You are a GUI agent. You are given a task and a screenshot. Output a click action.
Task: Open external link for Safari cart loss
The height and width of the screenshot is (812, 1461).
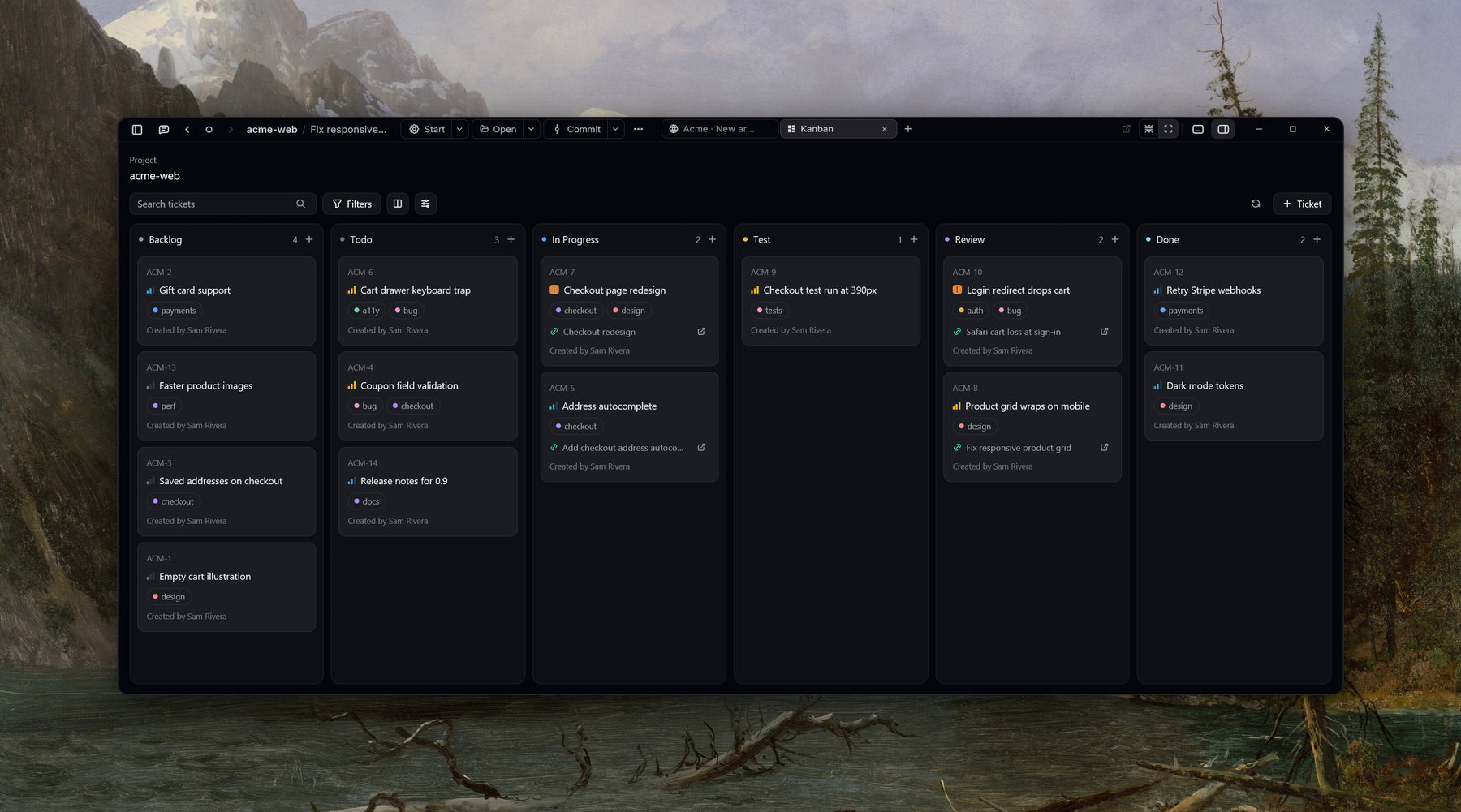point(1104,332)
